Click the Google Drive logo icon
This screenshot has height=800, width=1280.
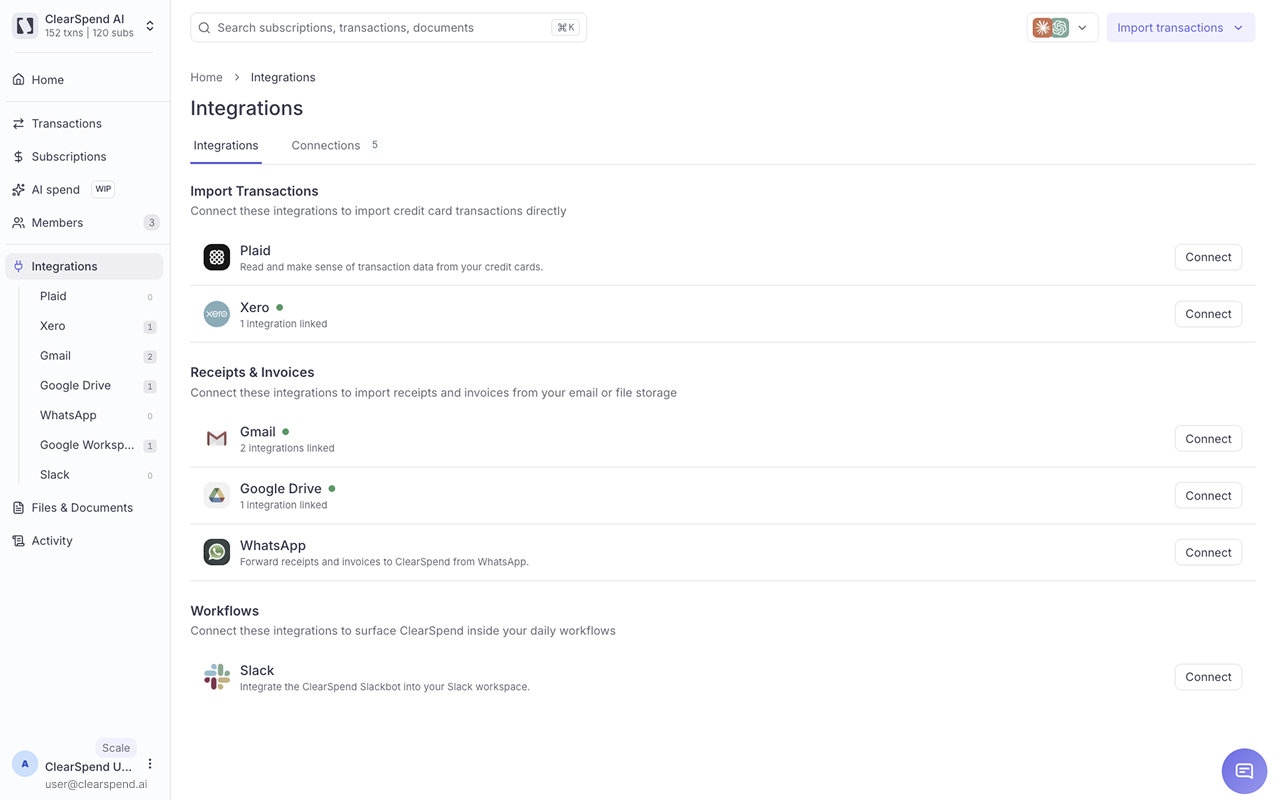point(217,495)
